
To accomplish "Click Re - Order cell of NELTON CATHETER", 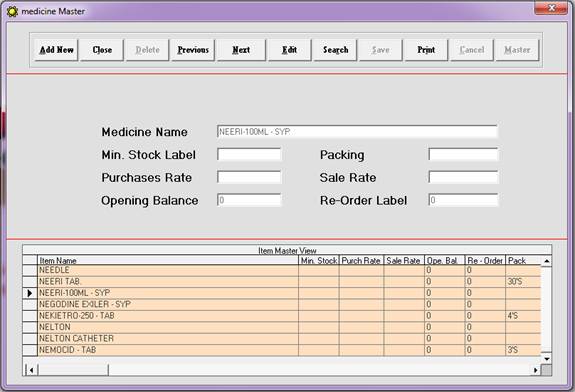I will coord(485,338).
